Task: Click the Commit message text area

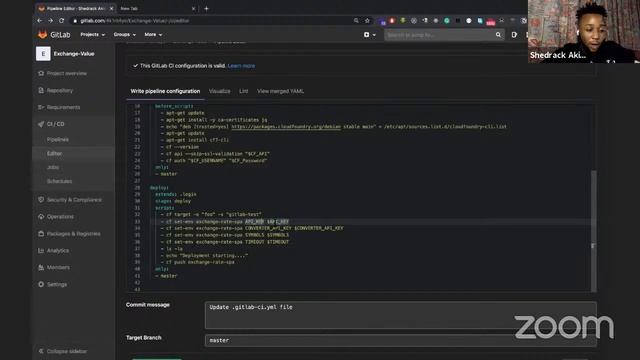Action: click(401, 315)
